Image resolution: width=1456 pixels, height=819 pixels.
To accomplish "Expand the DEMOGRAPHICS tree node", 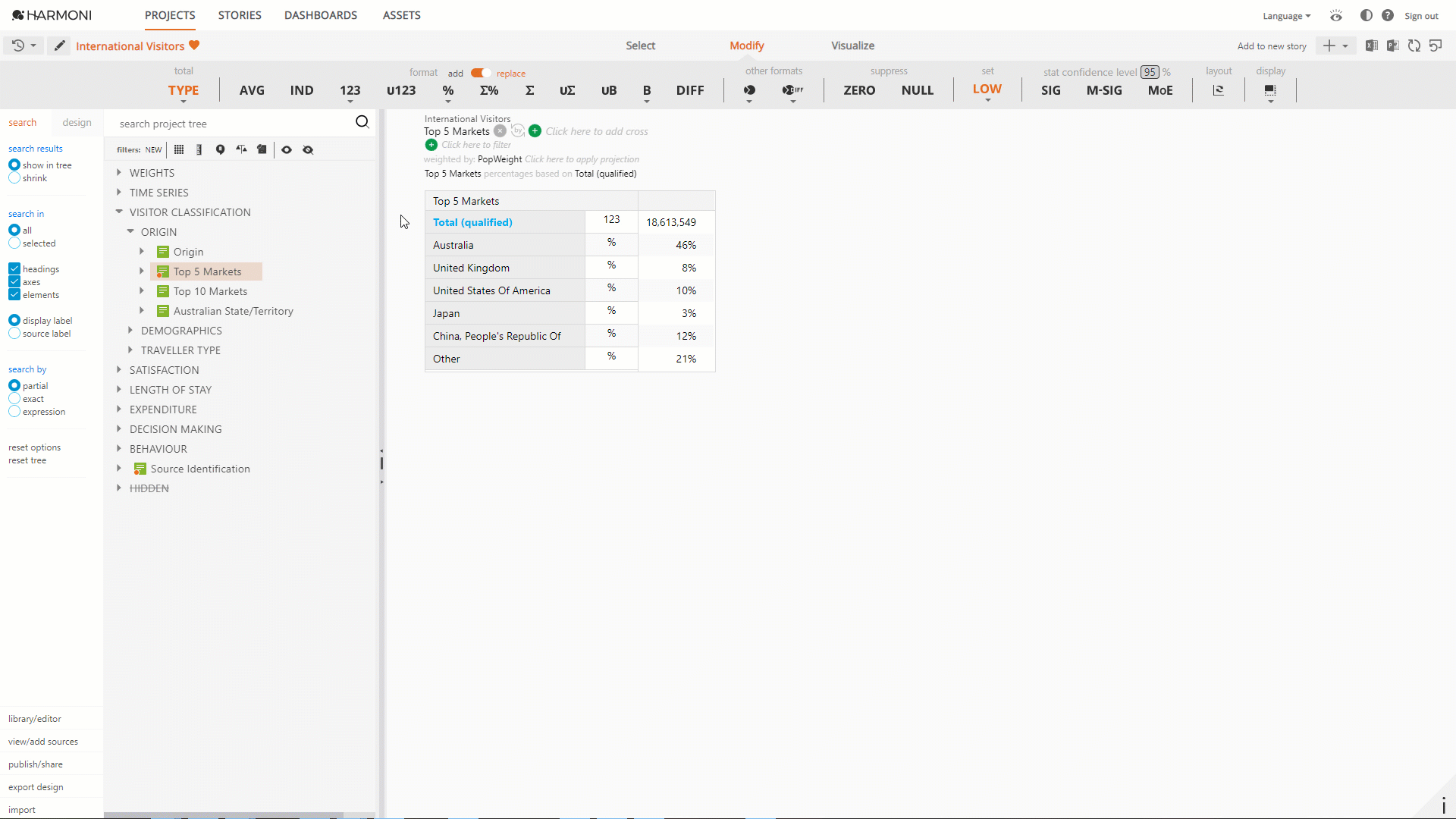I will [130, 331].
